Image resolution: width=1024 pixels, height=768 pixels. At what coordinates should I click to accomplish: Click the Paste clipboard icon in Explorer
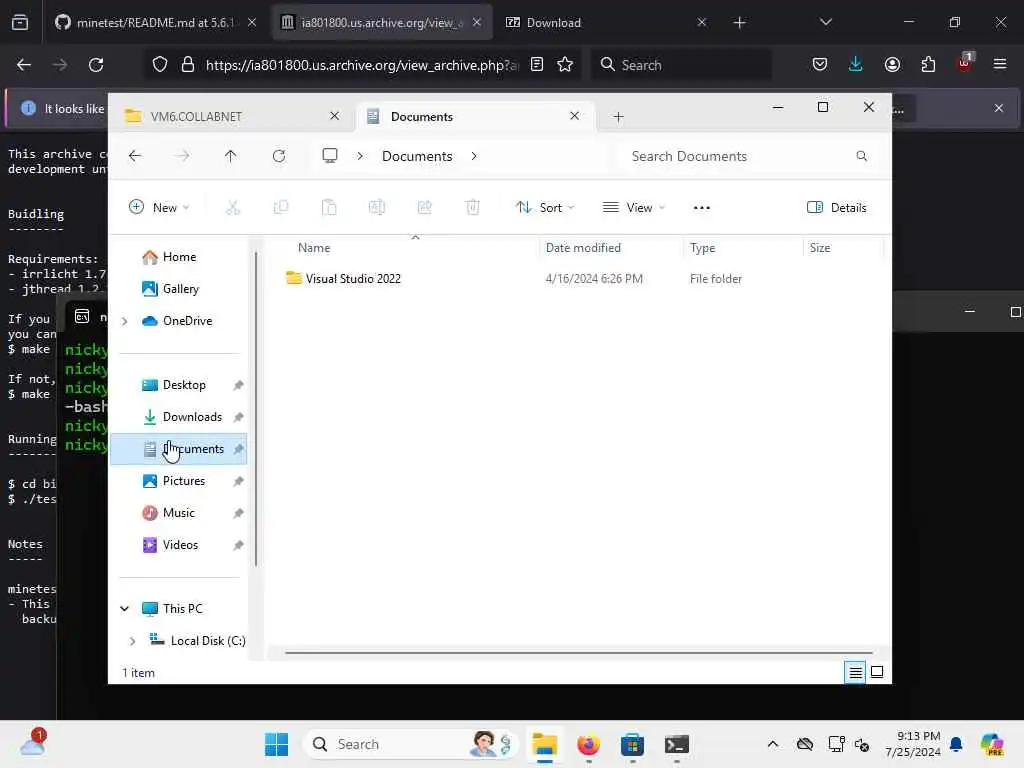click(329, 208)
